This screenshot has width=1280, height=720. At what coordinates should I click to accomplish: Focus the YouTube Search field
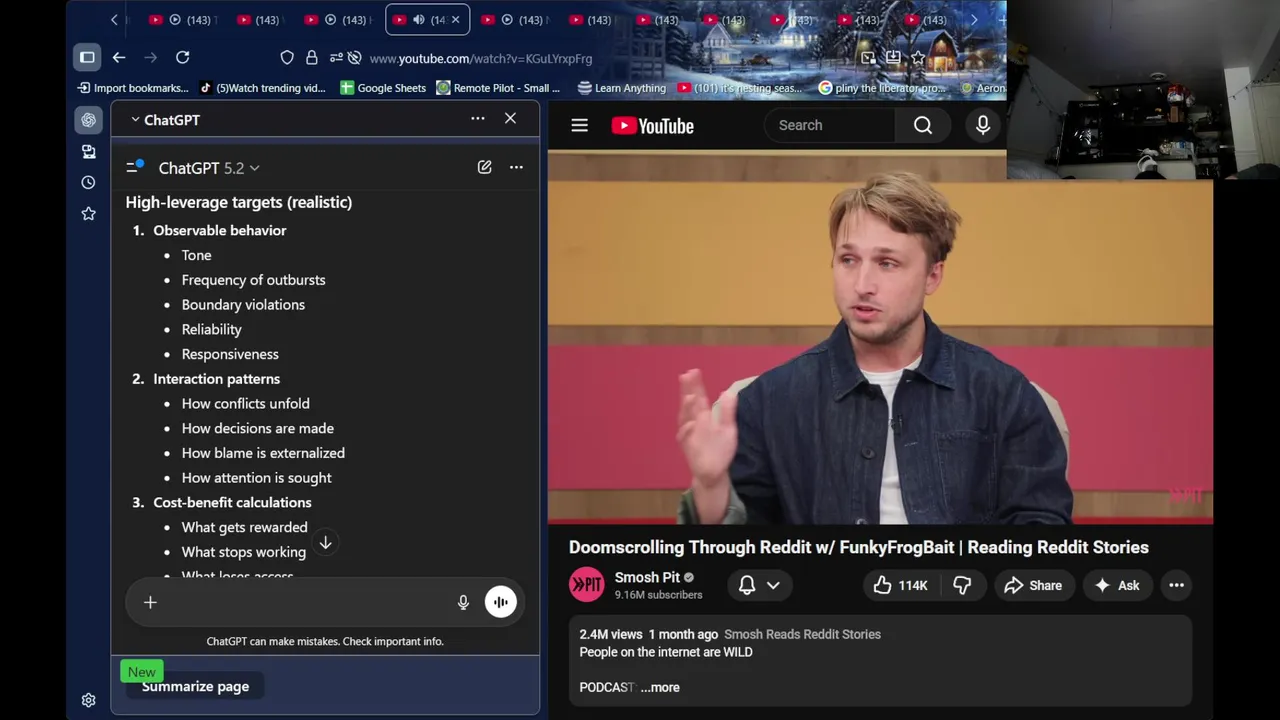830,125
